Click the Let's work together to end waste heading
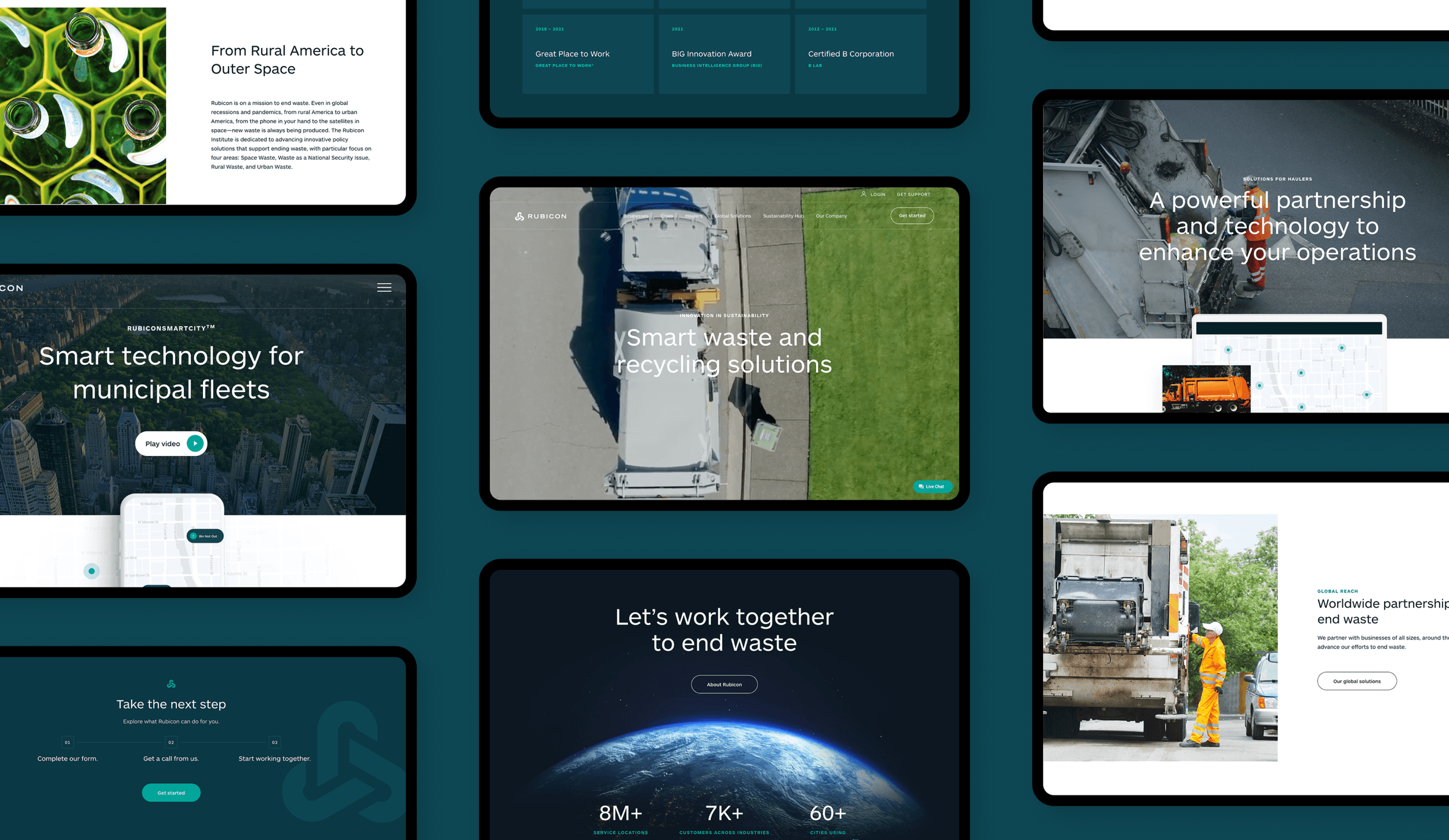The height and width of the screenshot is (840, 1449). [724, 630]
